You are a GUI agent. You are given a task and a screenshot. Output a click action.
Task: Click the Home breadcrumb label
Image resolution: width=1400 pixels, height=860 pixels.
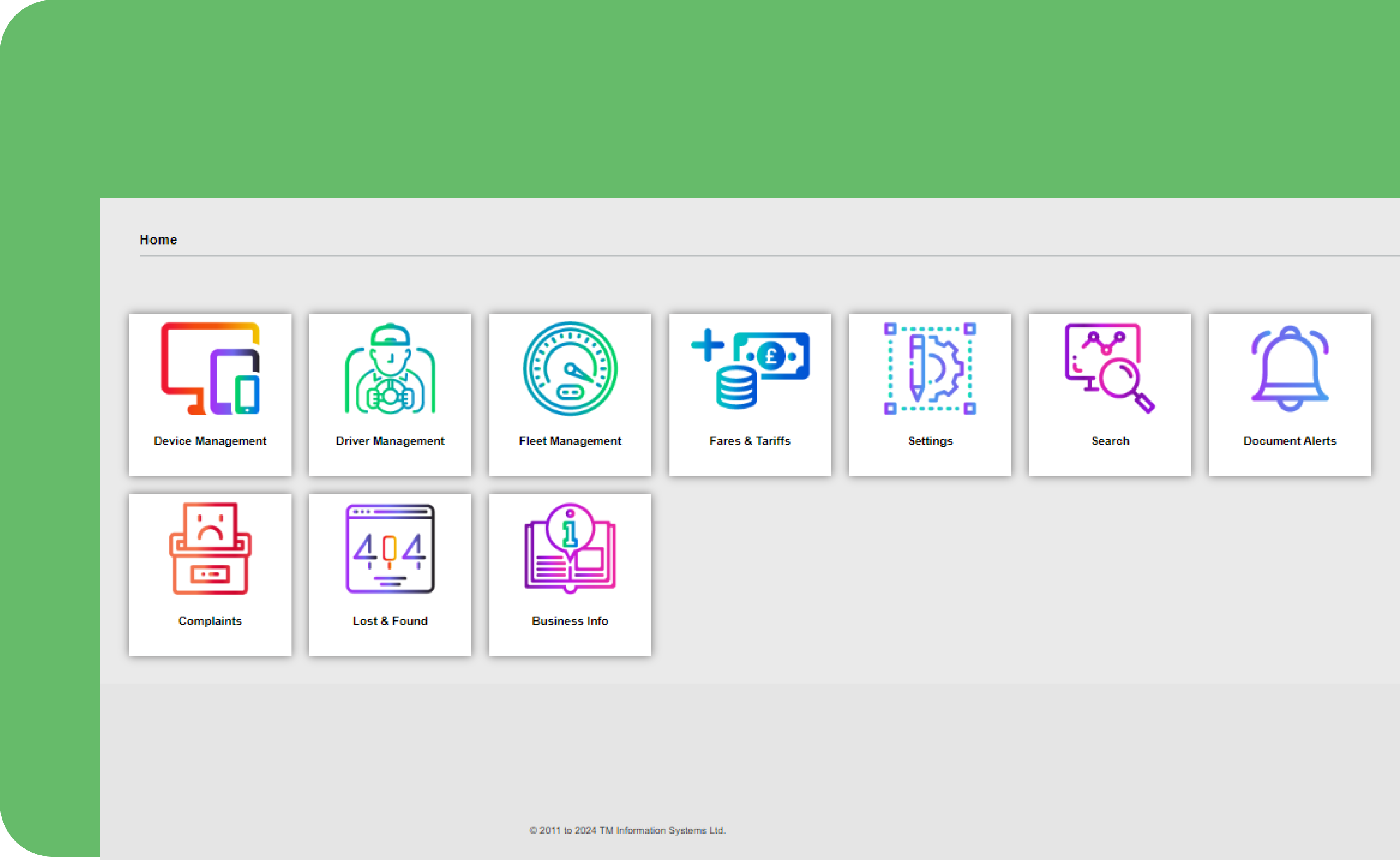coord(158,239)
